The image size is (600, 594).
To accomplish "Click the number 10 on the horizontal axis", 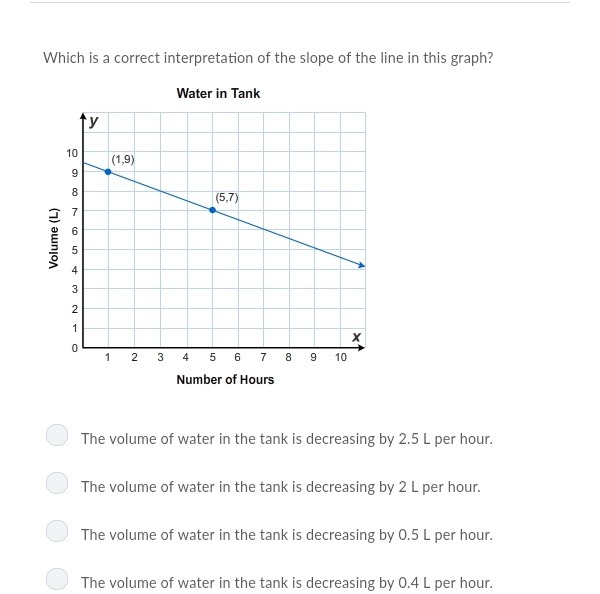I will coord(341,357).
